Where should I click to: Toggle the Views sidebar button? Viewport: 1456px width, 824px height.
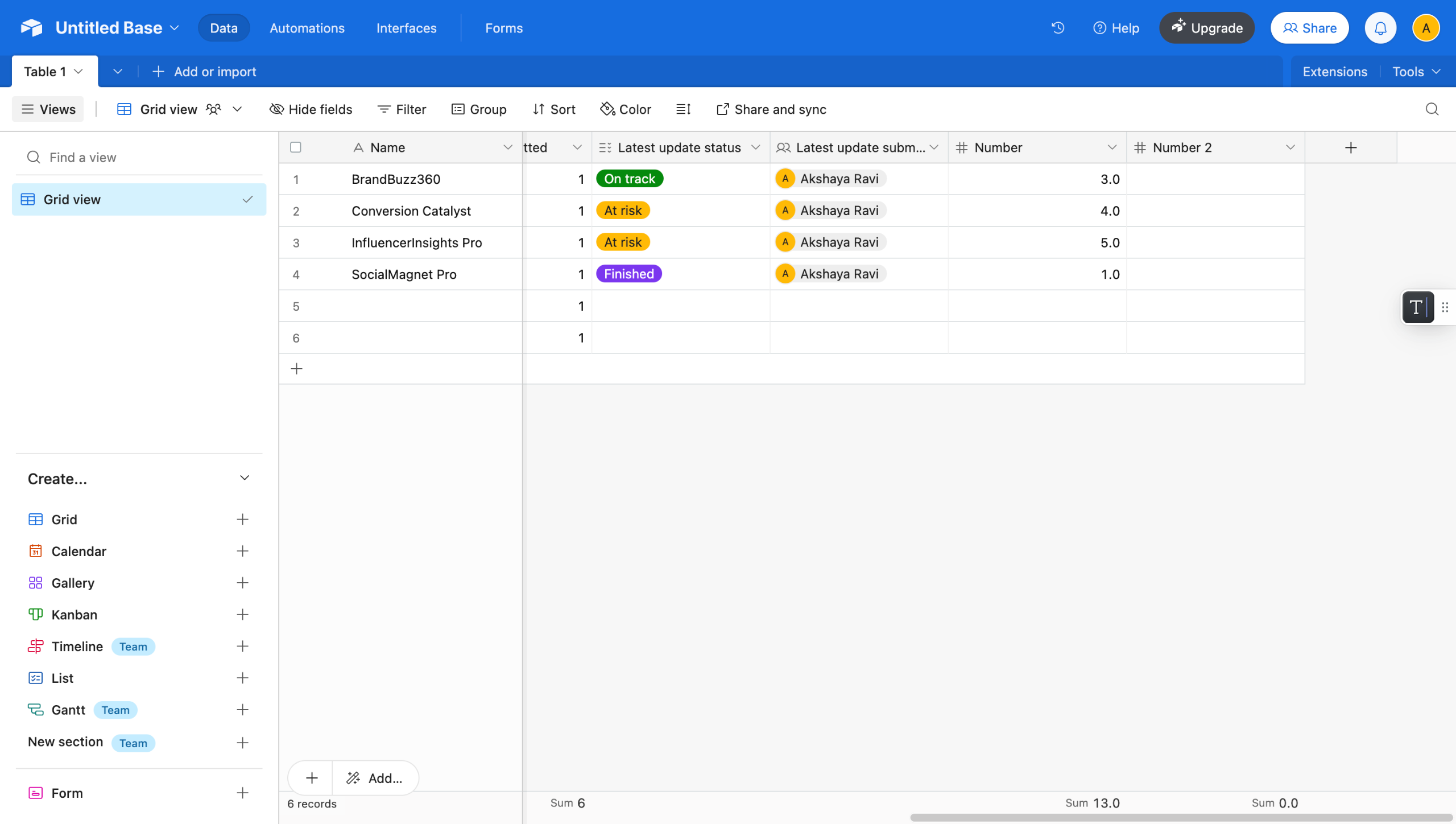48,109
